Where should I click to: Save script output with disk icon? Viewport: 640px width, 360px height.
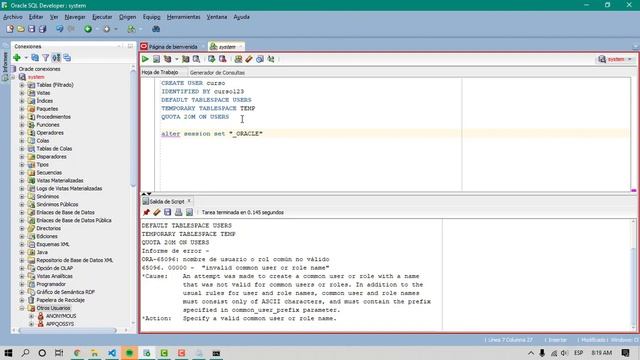(x=167, y=212)
